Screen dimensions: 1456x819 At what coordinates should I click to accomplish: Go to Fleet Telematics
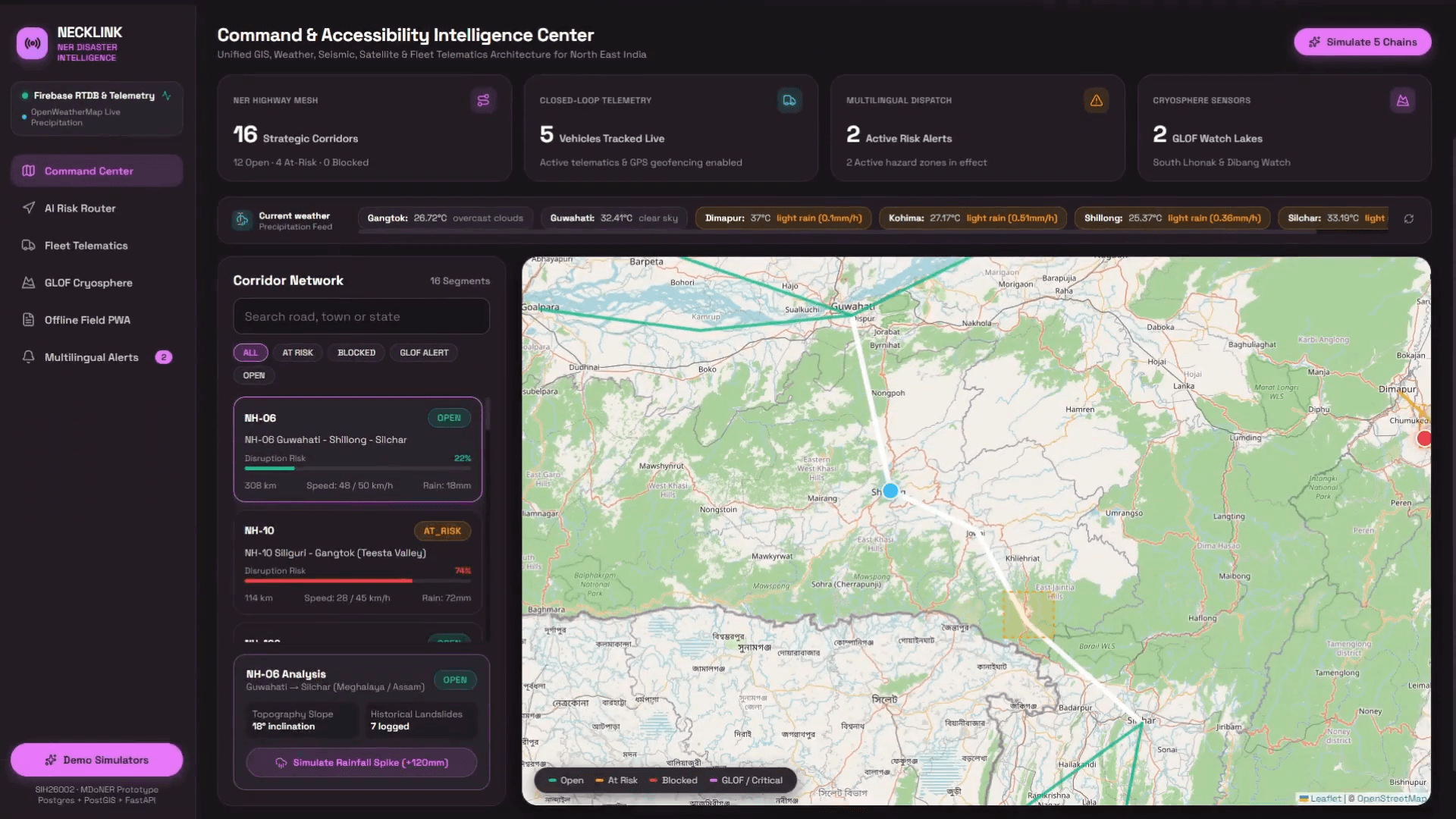[96, 245]
